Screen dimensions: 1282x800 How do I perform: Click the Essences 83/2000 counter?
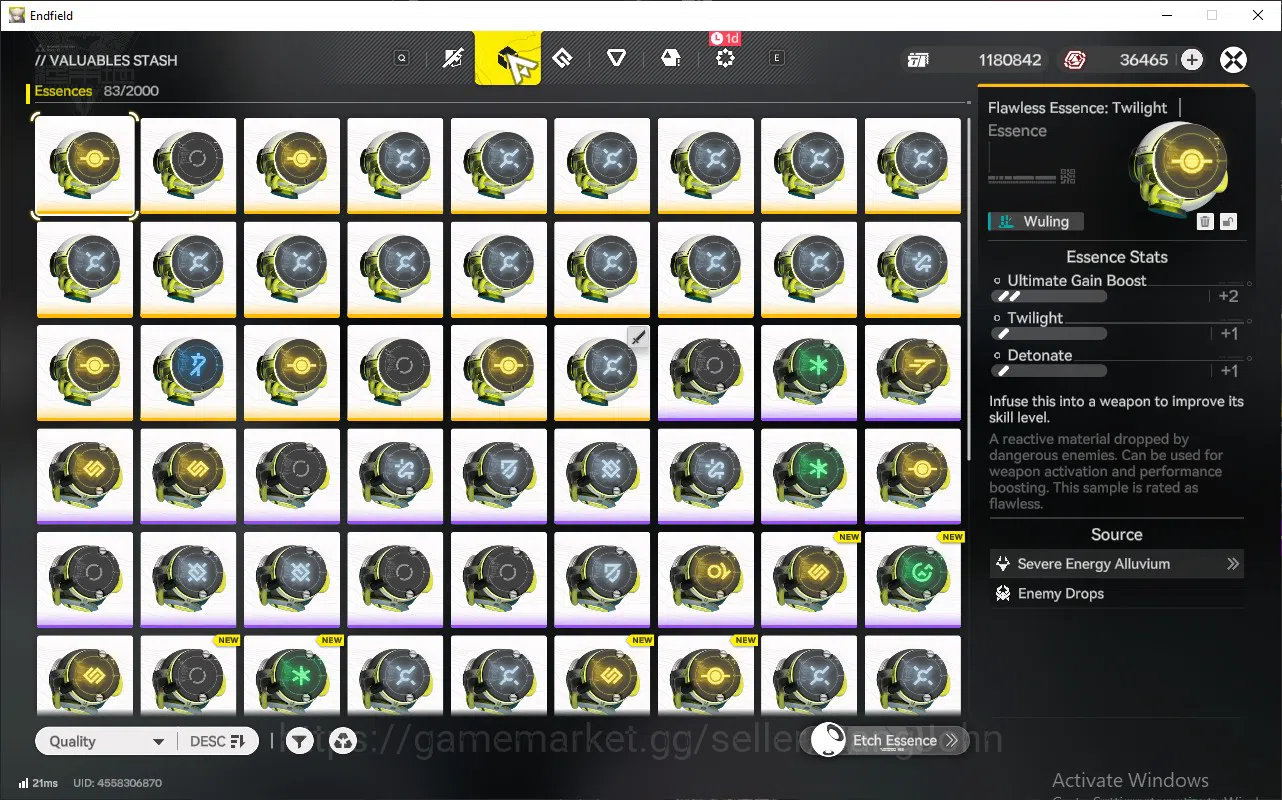tap(96, 91)
